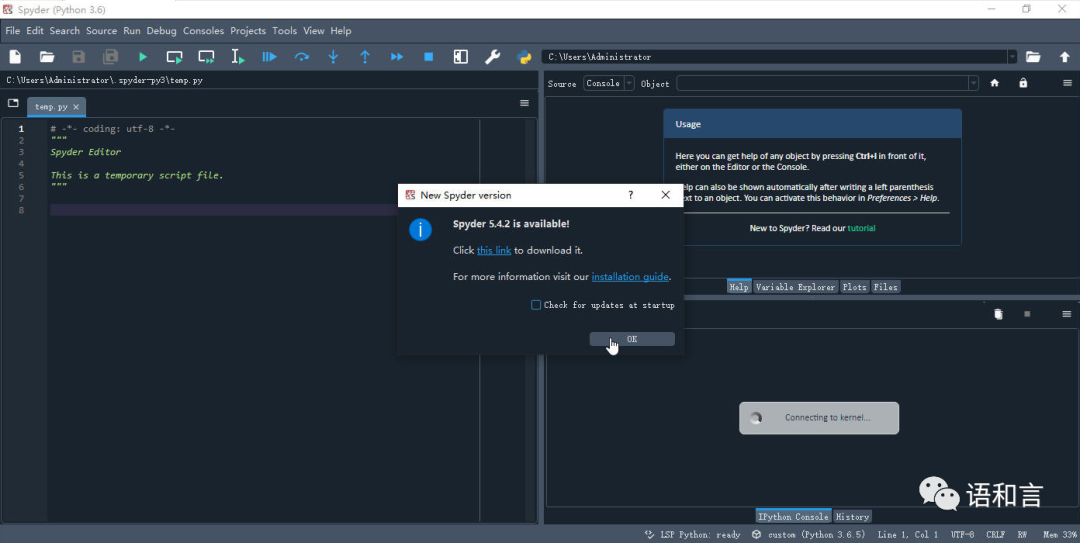1080x543 pixels.
Task: Open the Source menu
Action: pos(101,30)
